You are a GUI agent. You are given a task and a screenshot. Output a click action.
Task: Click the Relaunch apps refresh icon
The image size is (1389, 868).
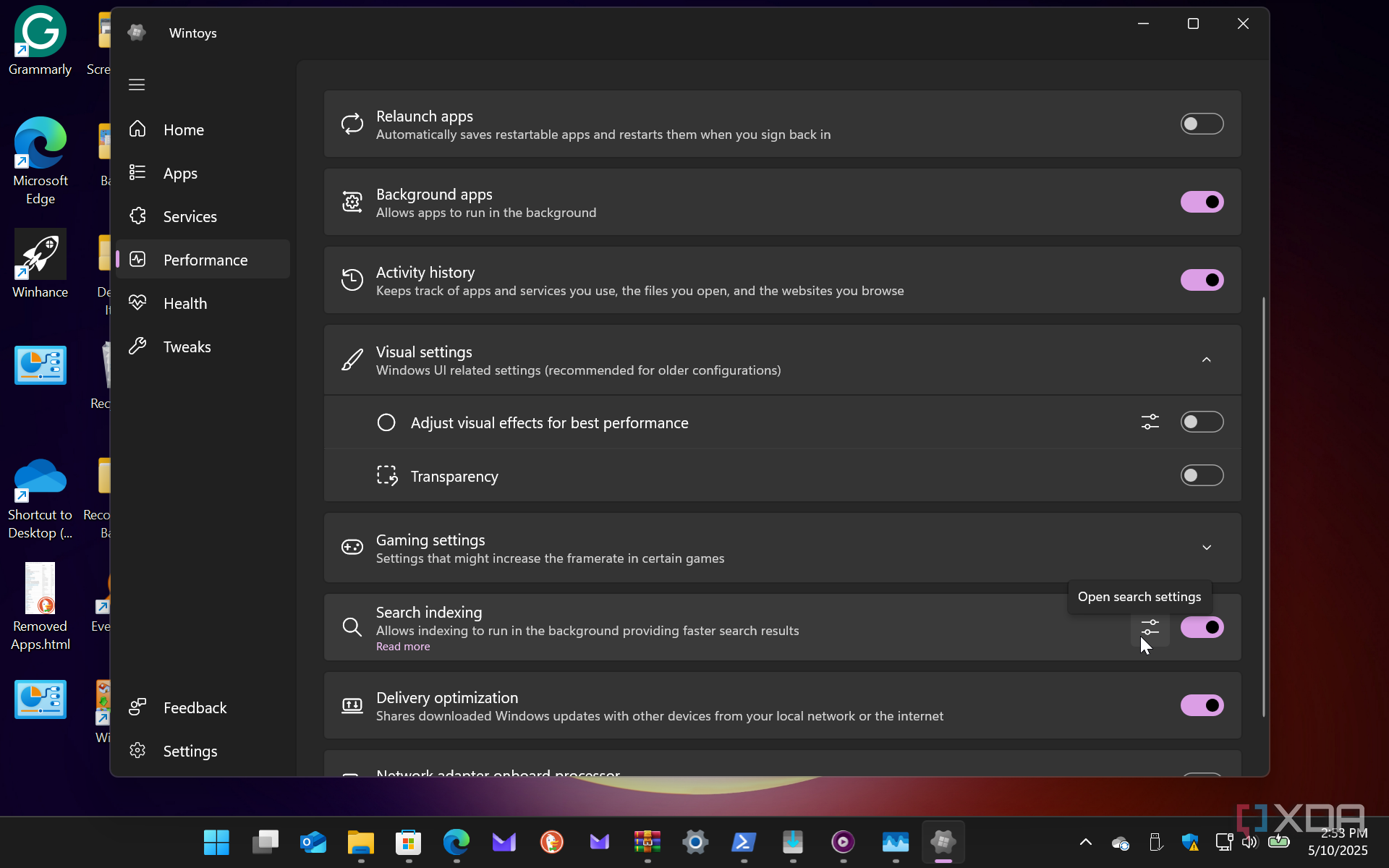tap(352, 124)
